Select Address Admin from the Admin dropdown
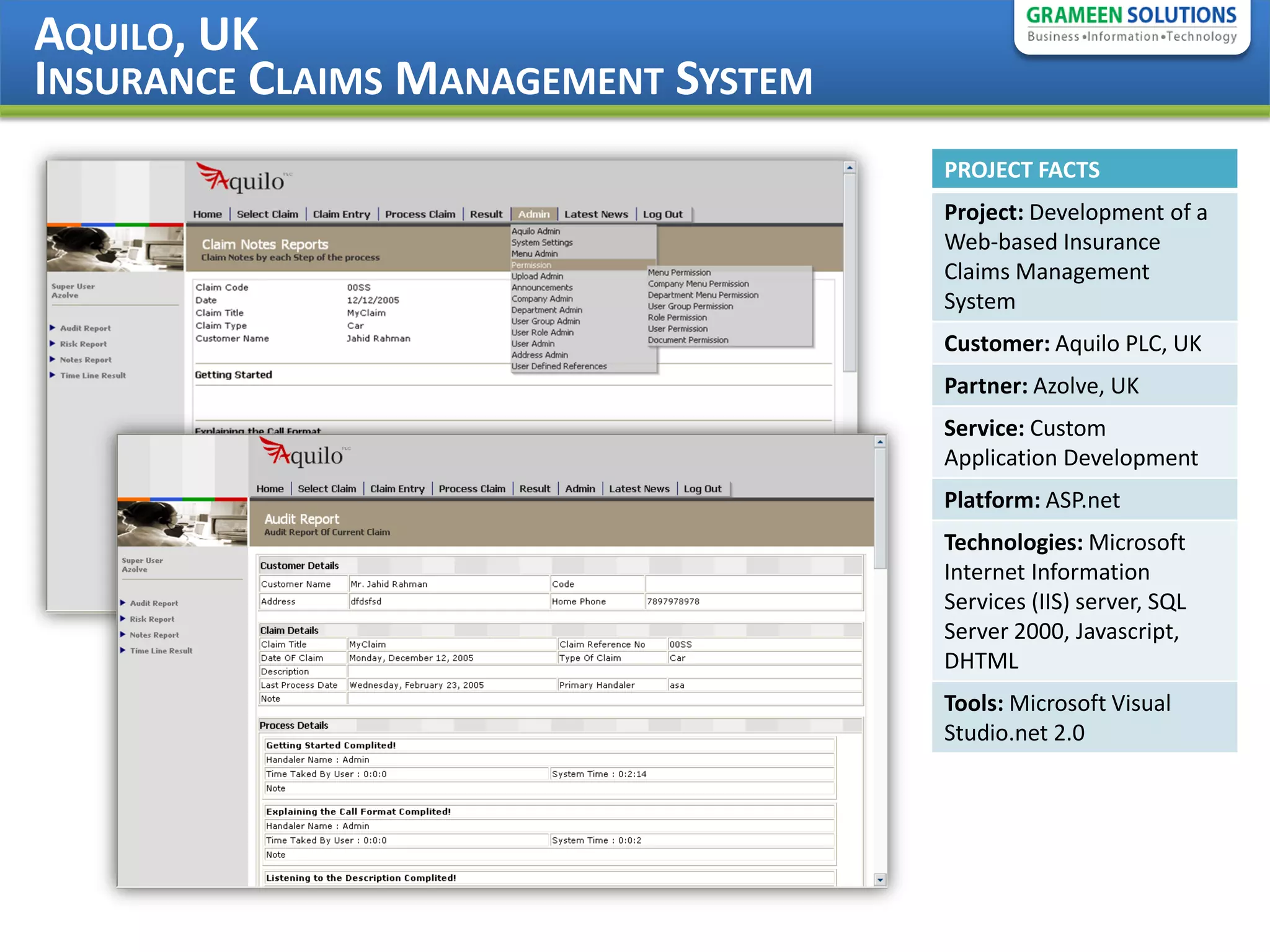Screen dimensions: 1270x952 pos(540,355)
